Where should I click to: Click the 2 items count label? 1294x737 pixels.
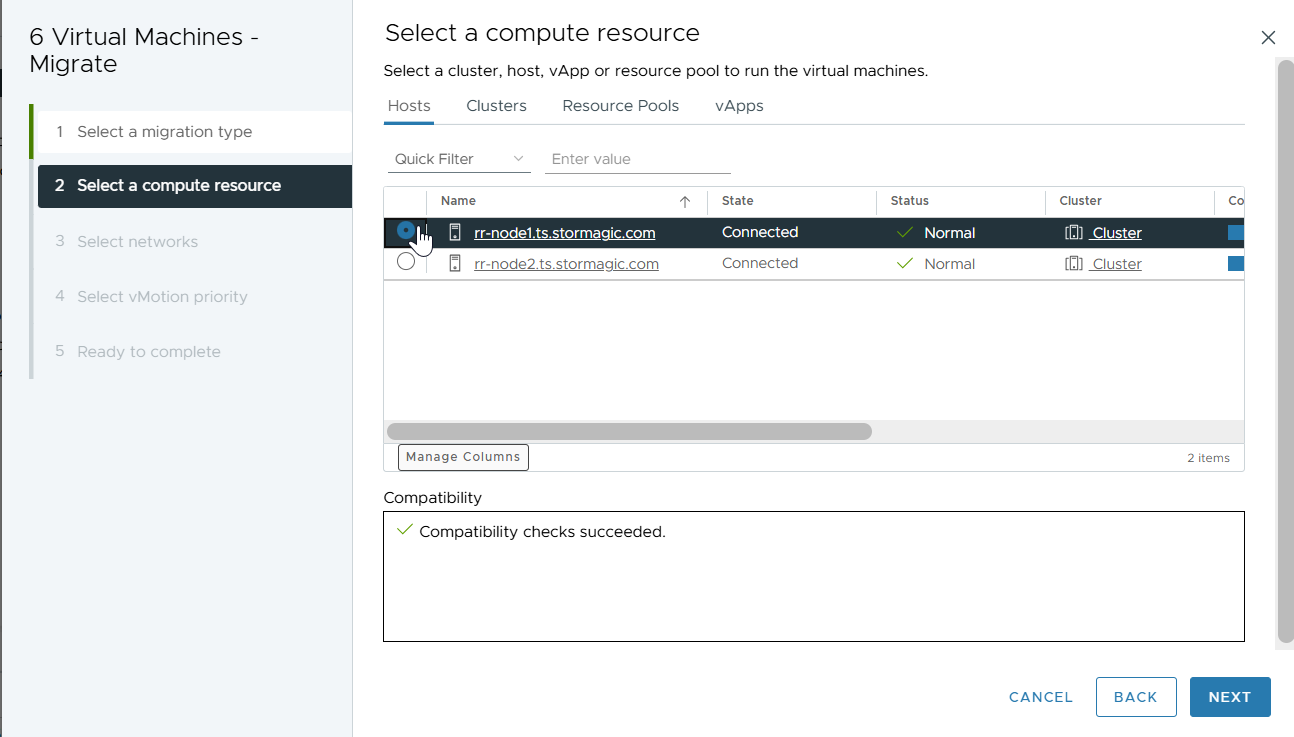[x=1208, y=458]
